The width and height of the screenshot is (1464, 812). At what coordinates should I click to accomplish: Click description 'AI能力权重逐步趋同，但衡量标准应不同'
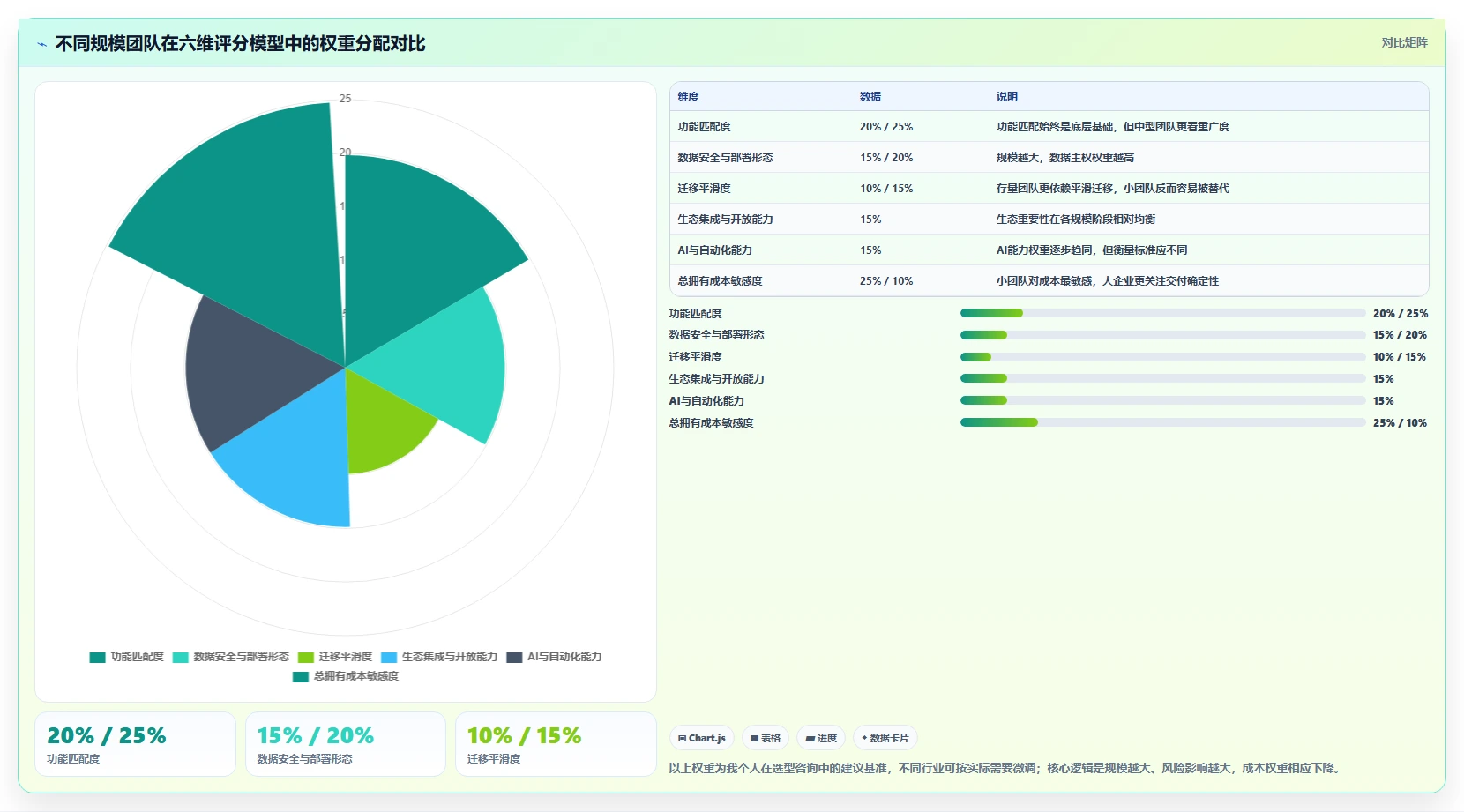(1092, 250)
